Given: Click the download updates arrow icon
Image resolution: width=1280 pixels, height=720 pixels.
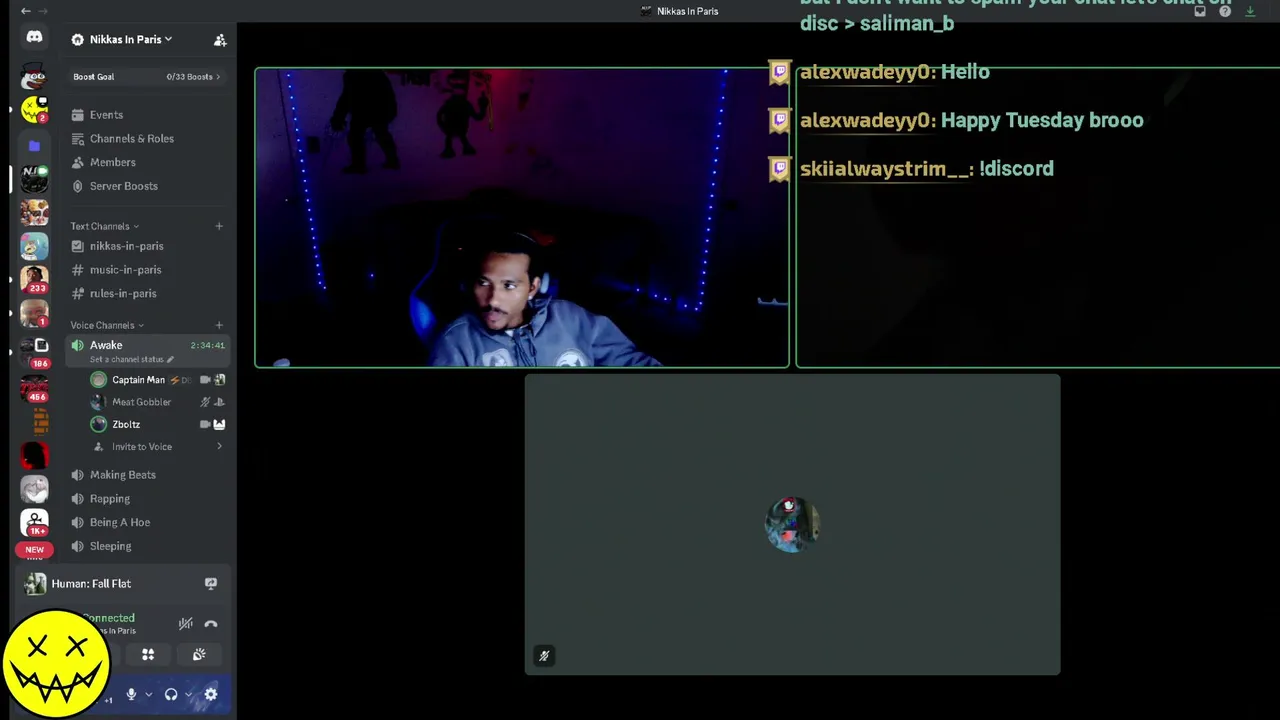Looking at the screenshot, I should (1250, 11).
